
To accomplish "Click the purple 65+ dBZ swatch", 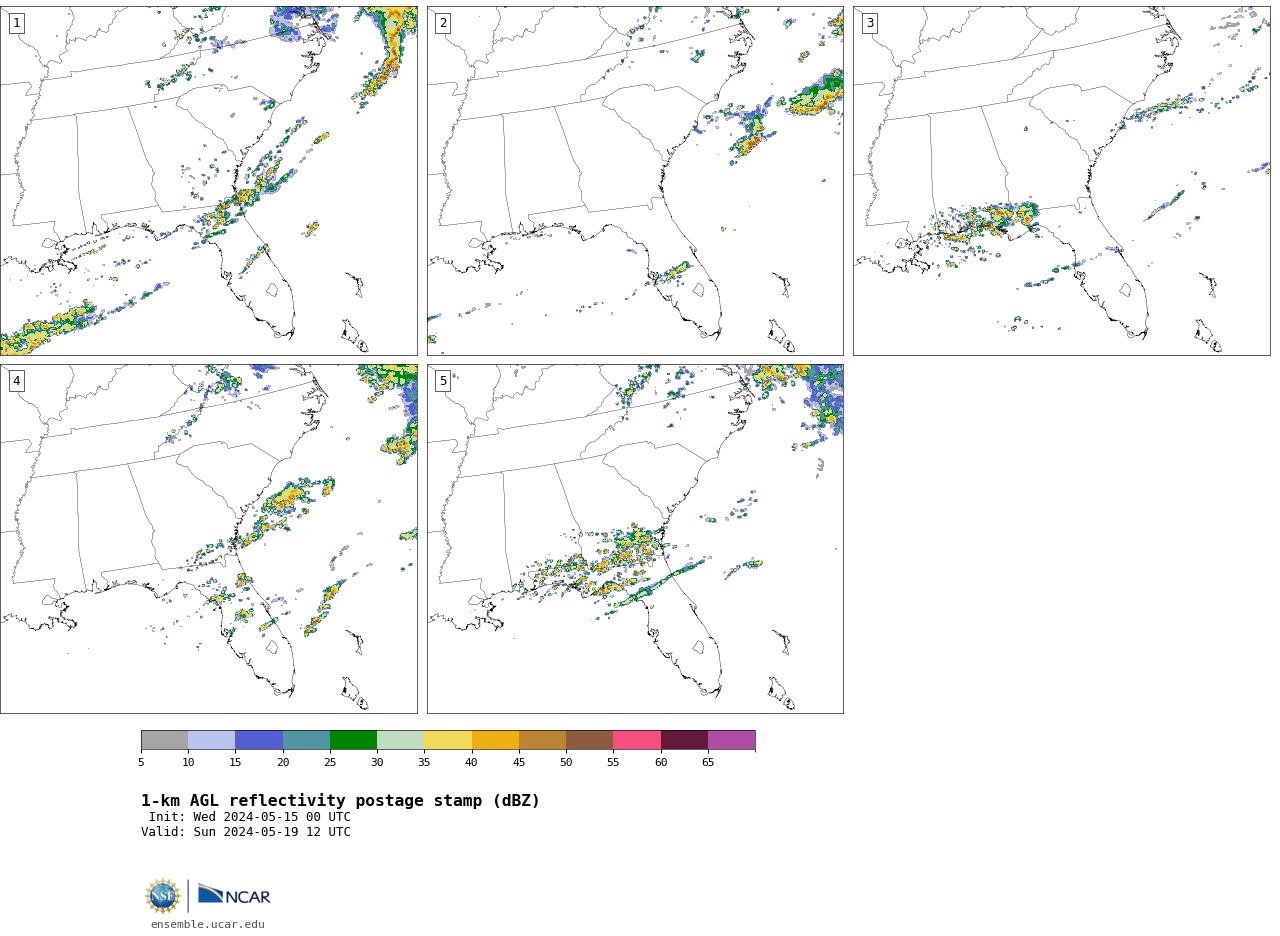I will (x=731, y=740).
